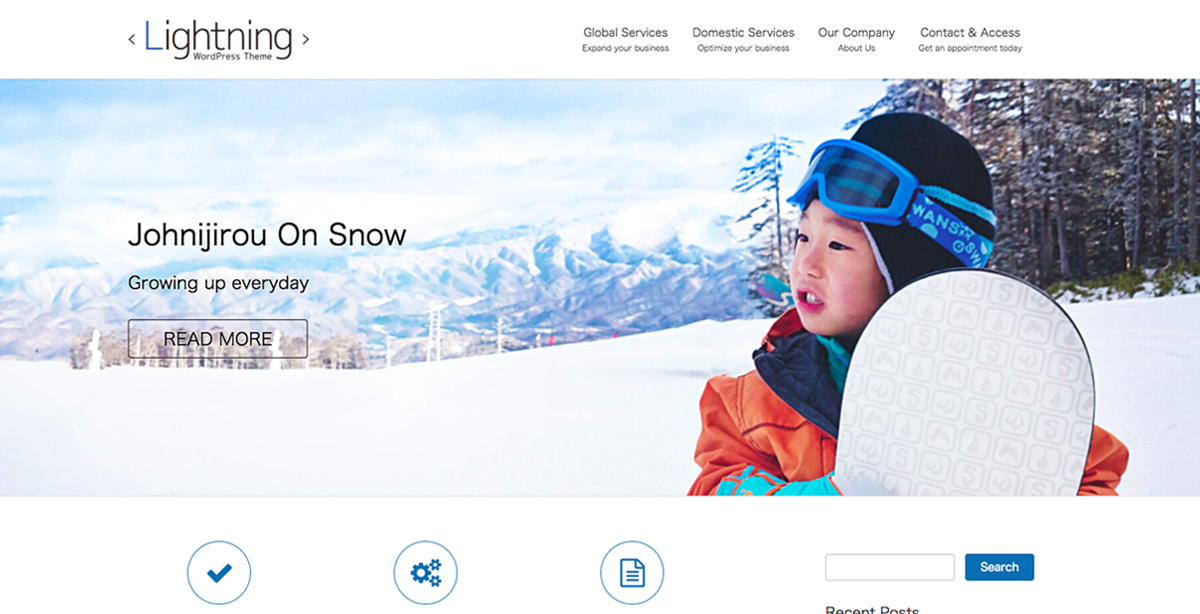Click the Get an appointment today subtext

tap(970, 48)
